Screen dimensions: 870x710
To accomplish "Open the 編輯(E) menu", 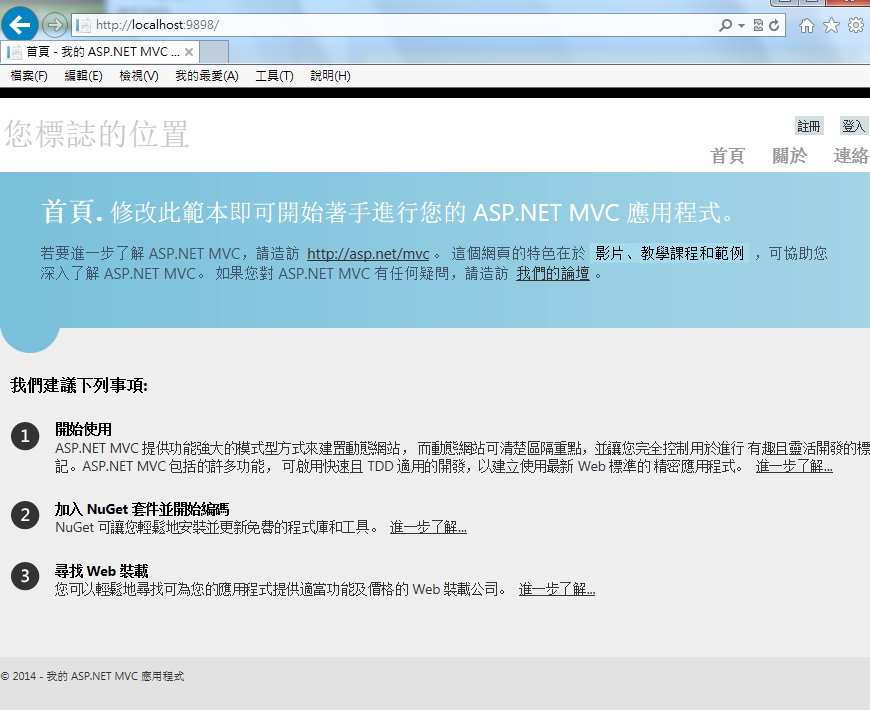I will coord(83,75).
